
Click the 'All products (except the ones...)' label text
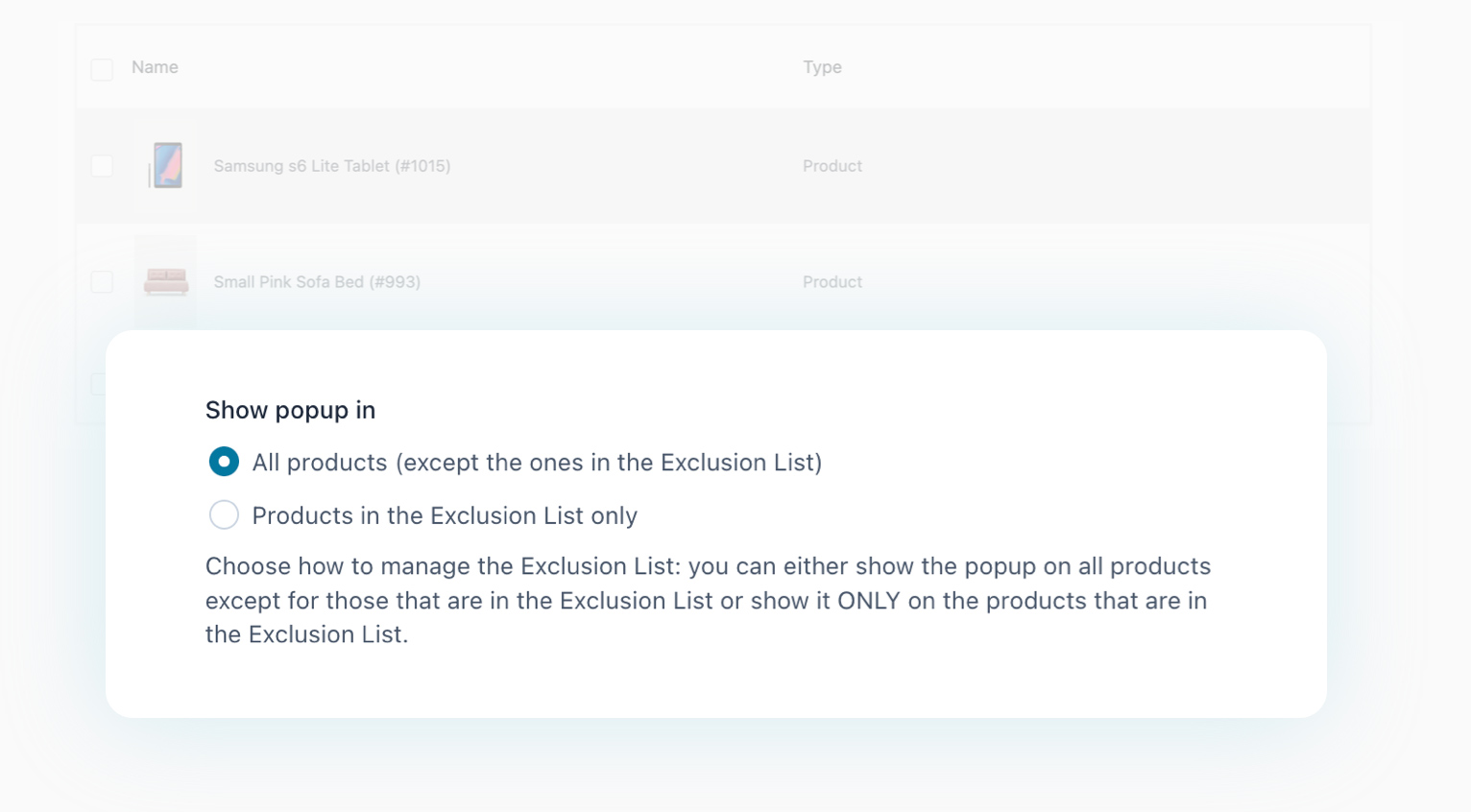[x=537, y=463]
